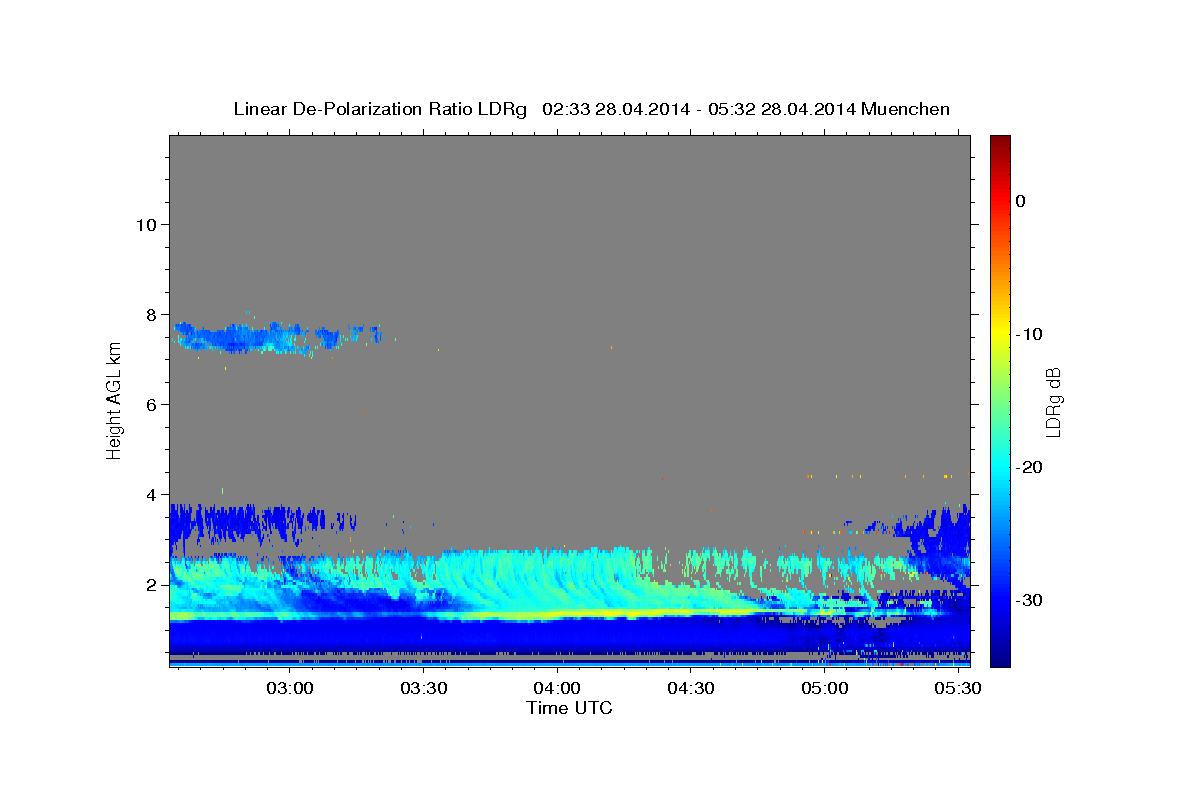Click the colorbar value label 0
Image resolution: width=1200 pixels, height=800 pixels.
tap(1021, 201)
